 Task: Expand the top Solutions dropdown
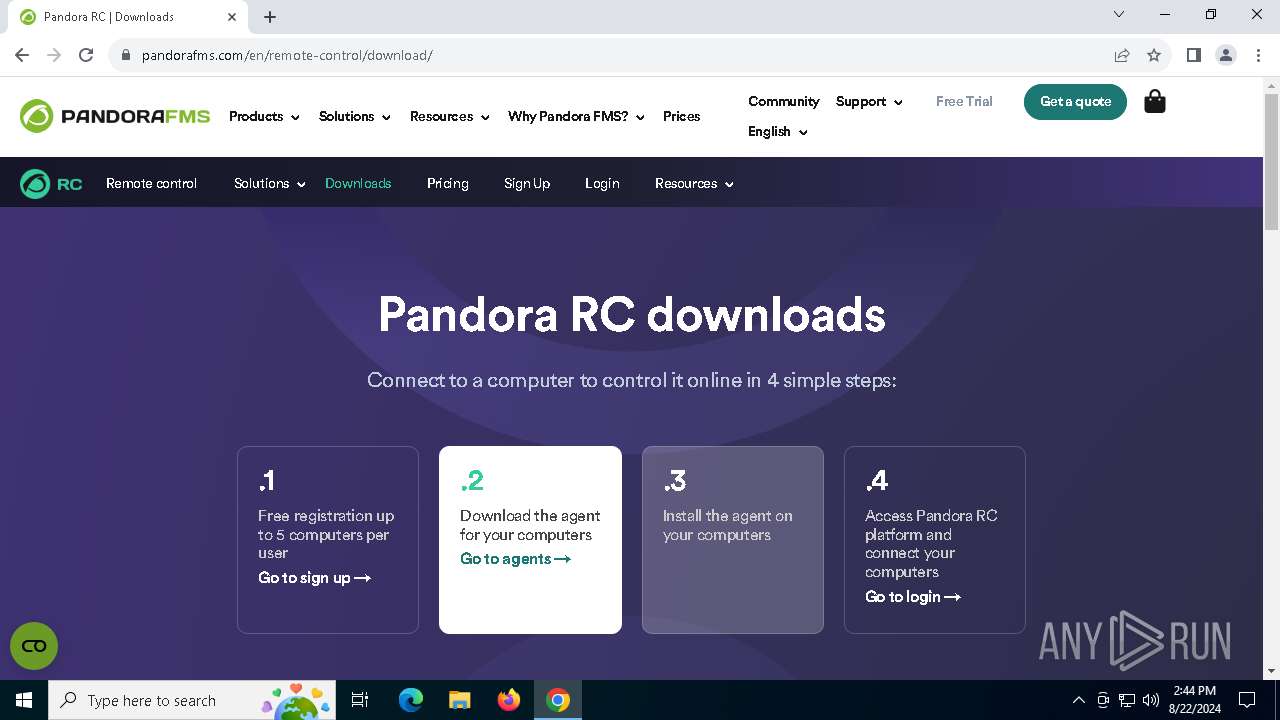pyautogui.click(x=355, y=116)
